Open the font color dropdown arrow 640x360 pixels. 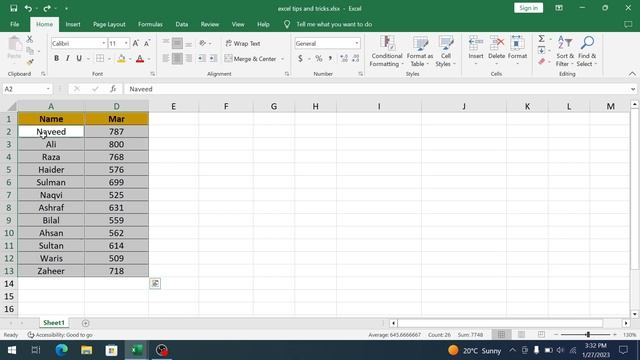(x=149, y=59)
